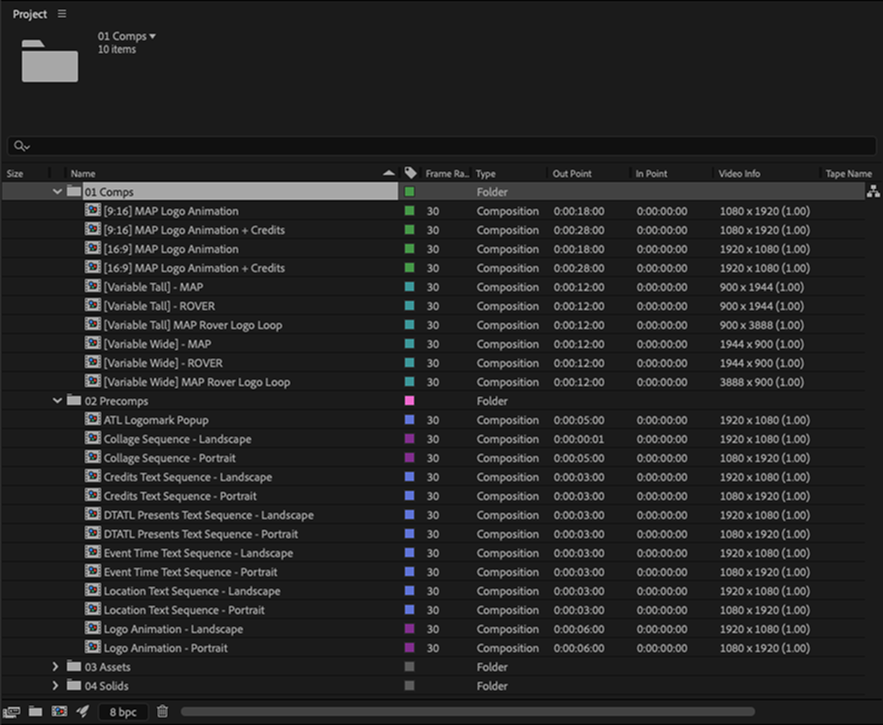Image resolution: width=883 pixels, height=725 pixels.
Task: Collapse the 02 Precomps folder
Action: click(57, 401)
